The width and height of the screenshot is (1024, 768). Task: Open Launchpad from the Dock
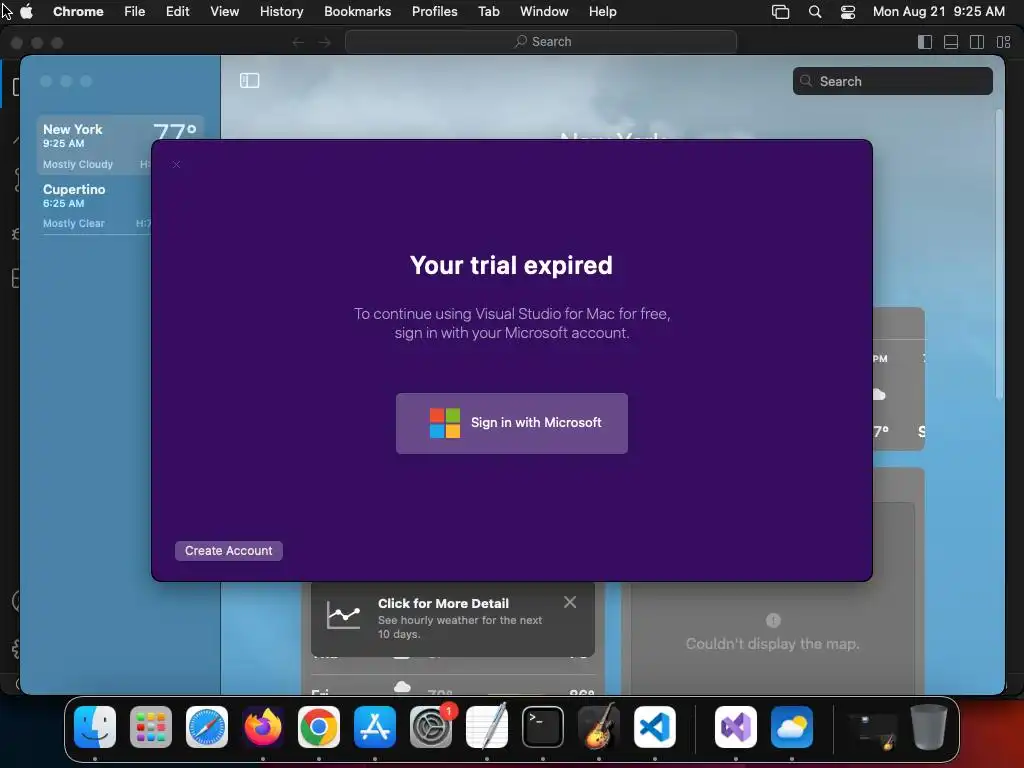point(151,727)
